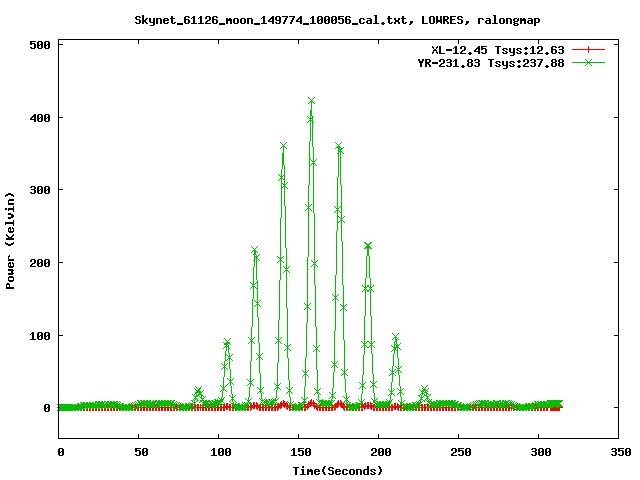Click the 150 tick label on x-axis
The width and height of the screenshot is (640, 480).
(x=298, y=452)
